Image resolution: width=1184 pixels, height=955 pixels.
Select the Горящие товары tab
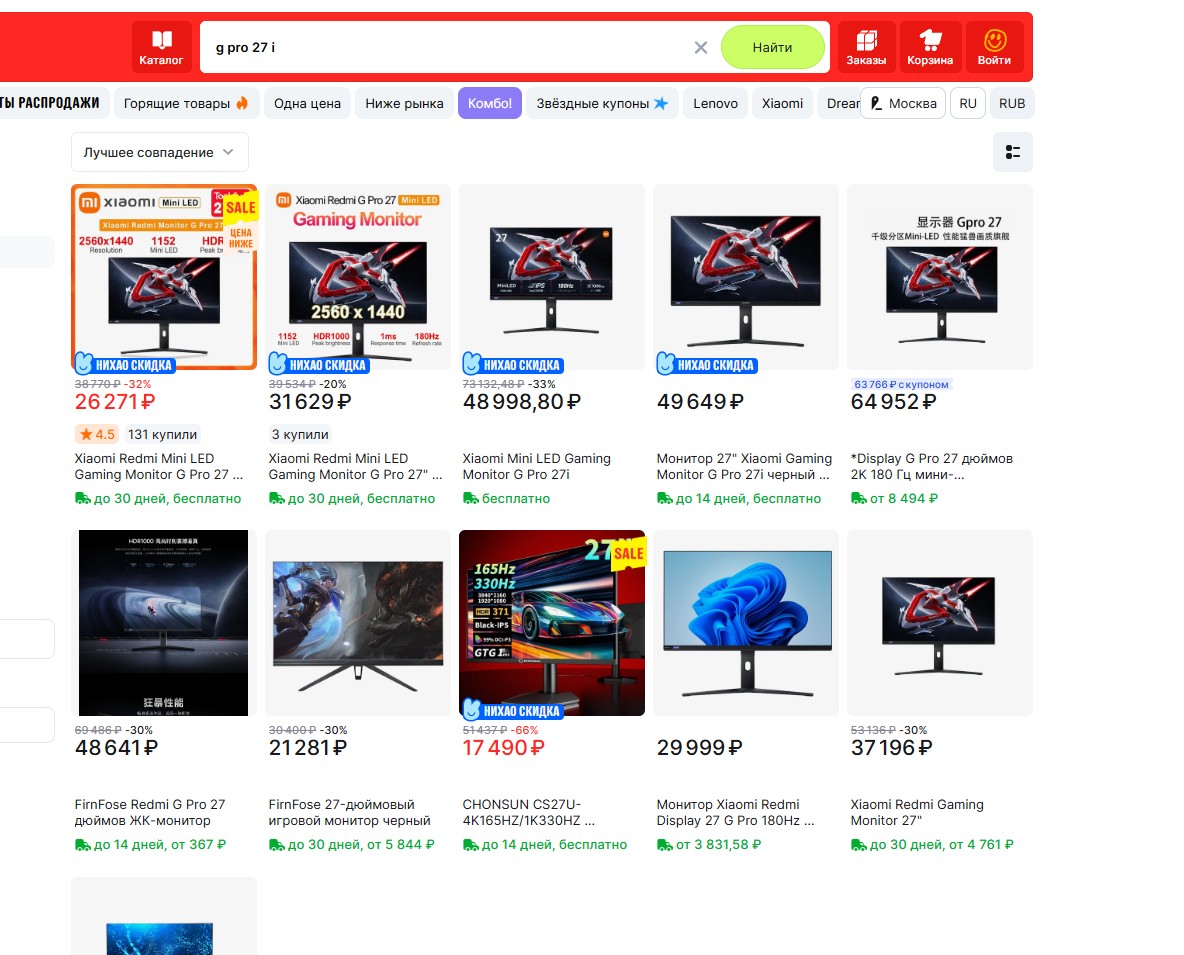tap(186, 103)
